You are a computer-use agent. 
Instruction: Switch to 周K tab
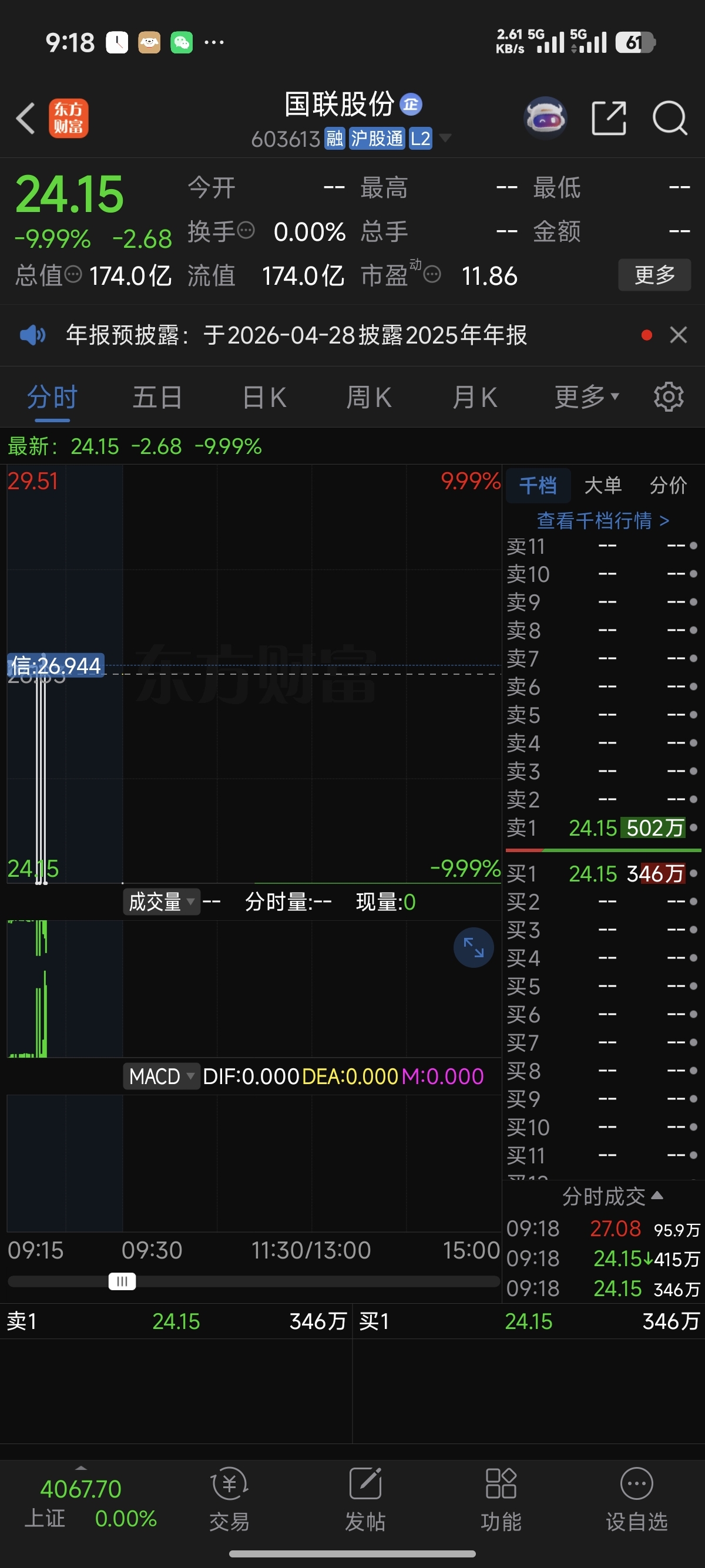pyautogui.click(x=369, y=398)
